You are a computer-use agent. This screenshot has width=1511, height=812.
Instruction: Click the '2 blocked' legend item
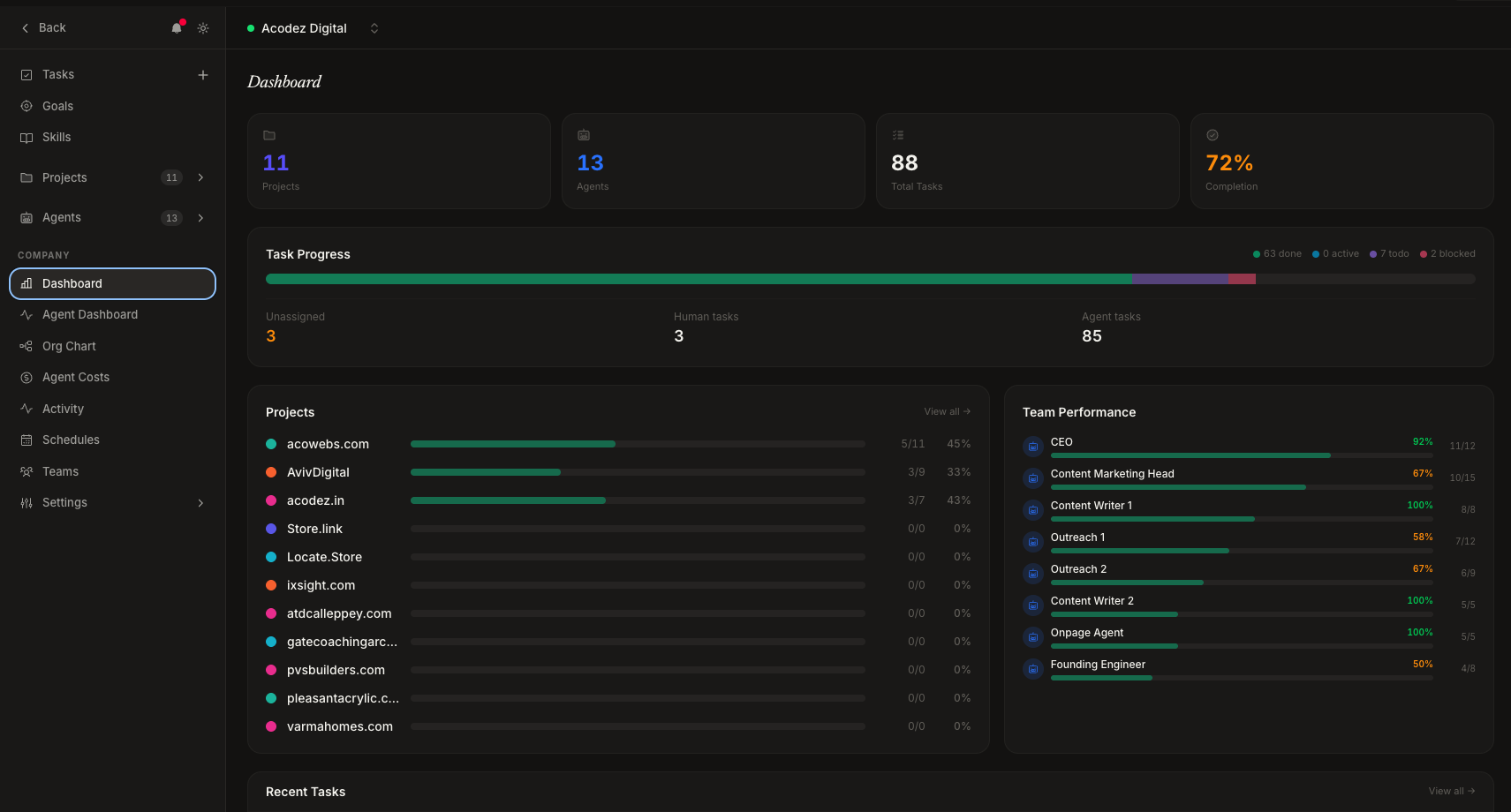1447,254
